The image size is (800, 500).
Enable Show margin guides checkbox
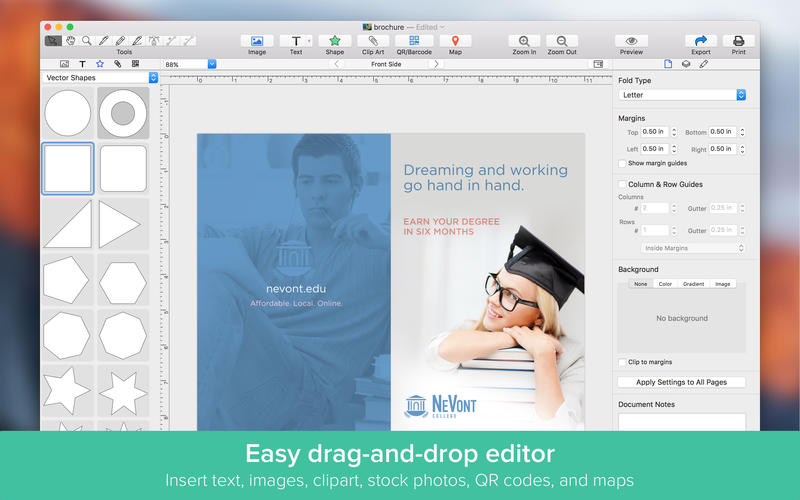tap(622, 163)
